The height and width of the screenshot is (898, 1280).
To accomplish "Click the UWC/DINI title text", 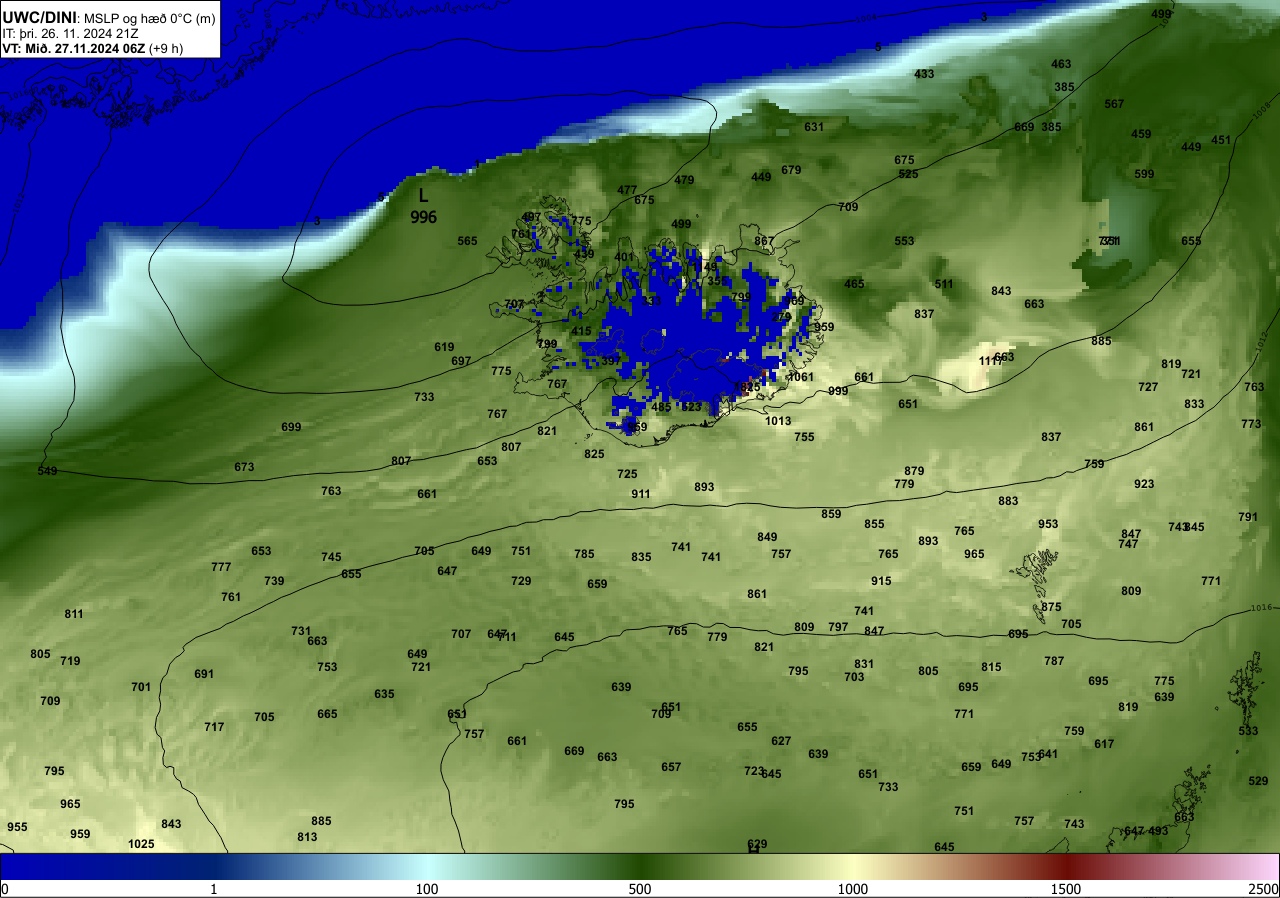I will click(x=39, y=17).
